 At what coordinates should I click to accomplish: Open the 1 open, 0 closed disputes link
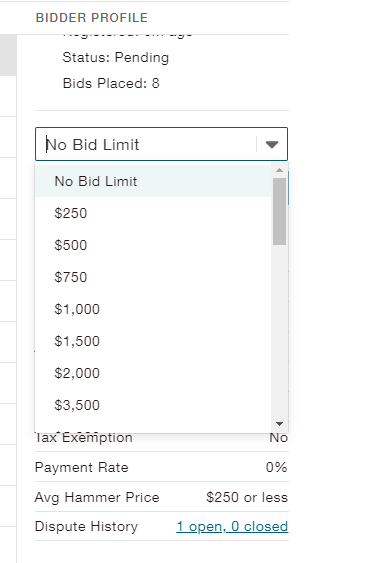(x=232, y=526)
